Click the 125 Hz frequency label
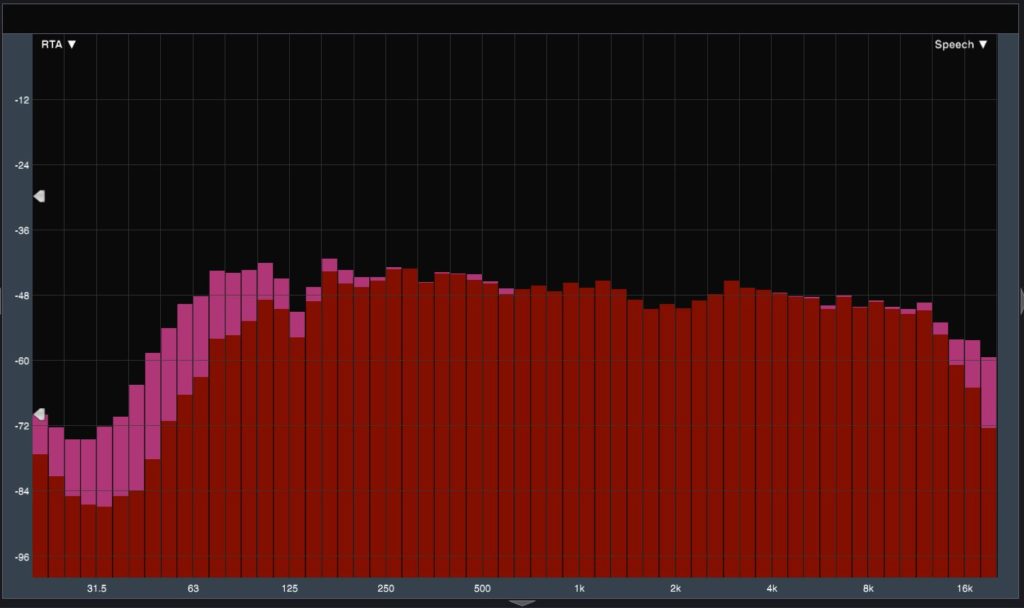Screen dimensions: 1024x608 click(289, 589)
